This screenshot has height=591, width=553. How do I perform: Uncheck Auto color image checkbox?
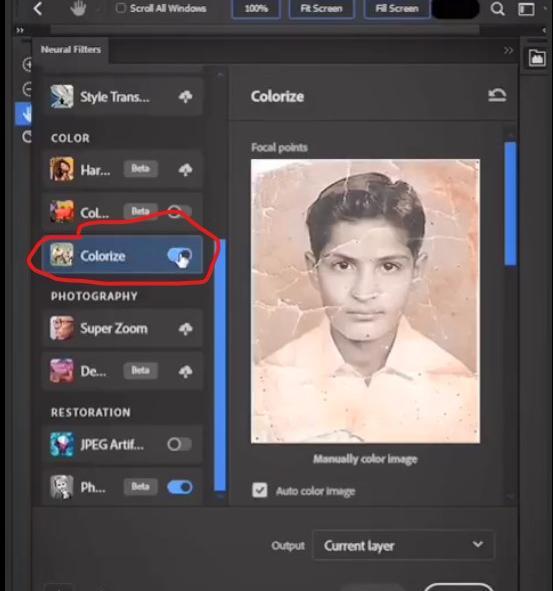[x=259, y=490]
